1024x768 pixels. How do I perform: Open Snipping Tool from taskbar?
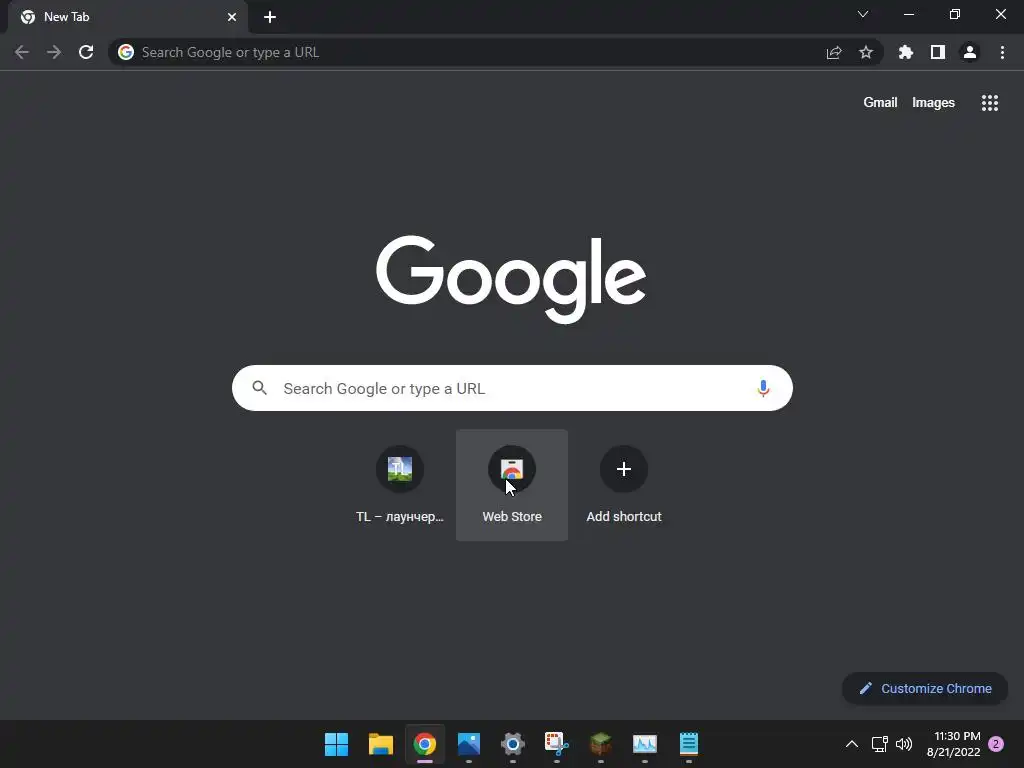click(556, 744)
